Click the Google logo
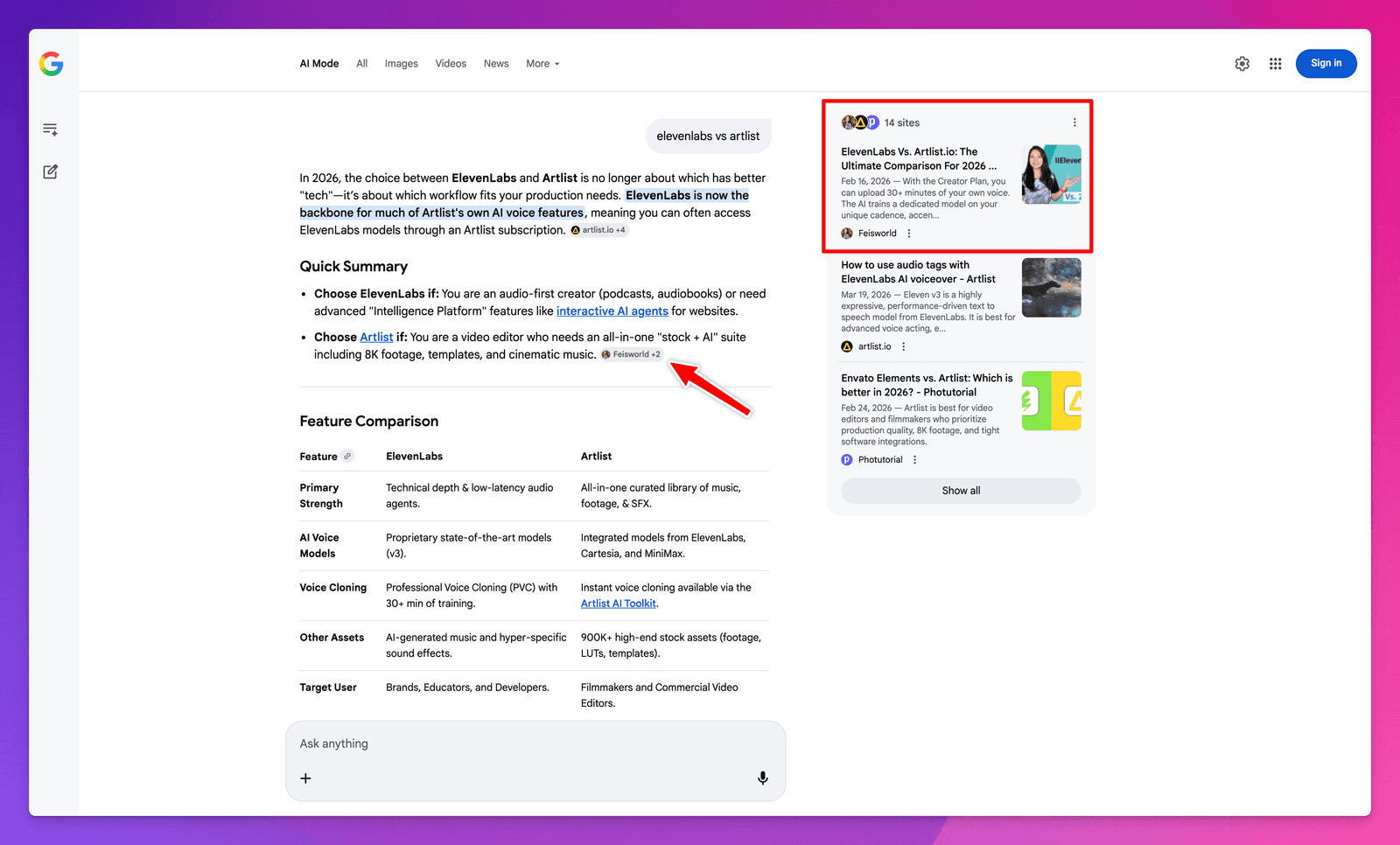 tap(51, 64)
